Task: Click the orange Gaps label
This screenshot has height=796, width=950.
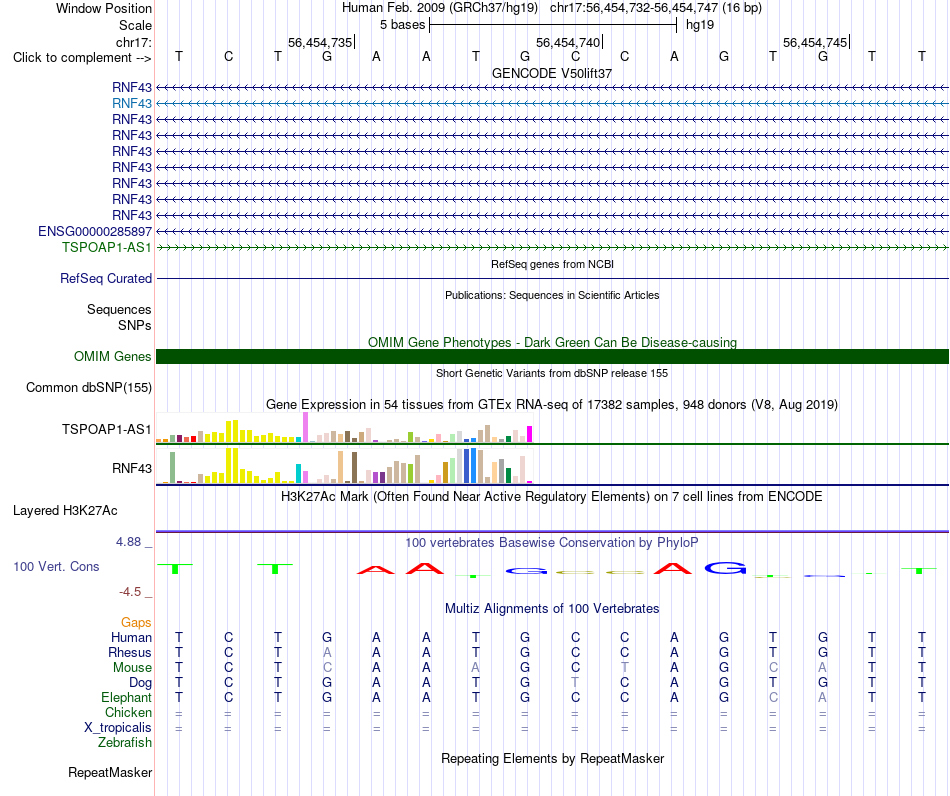Action: point(136,623)
